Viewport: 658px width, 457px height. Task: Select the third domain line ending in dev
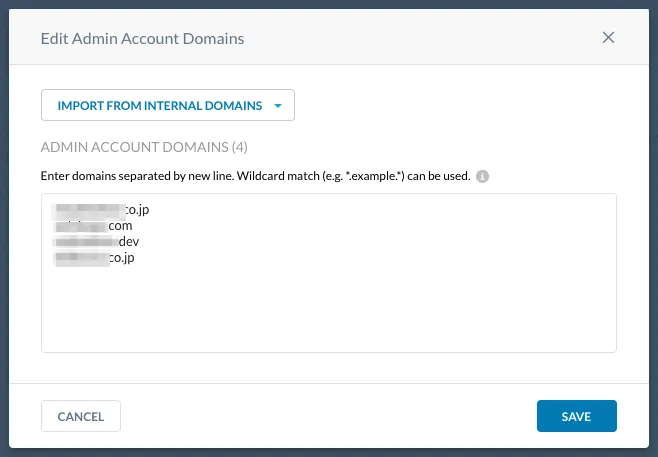(128, 242)
